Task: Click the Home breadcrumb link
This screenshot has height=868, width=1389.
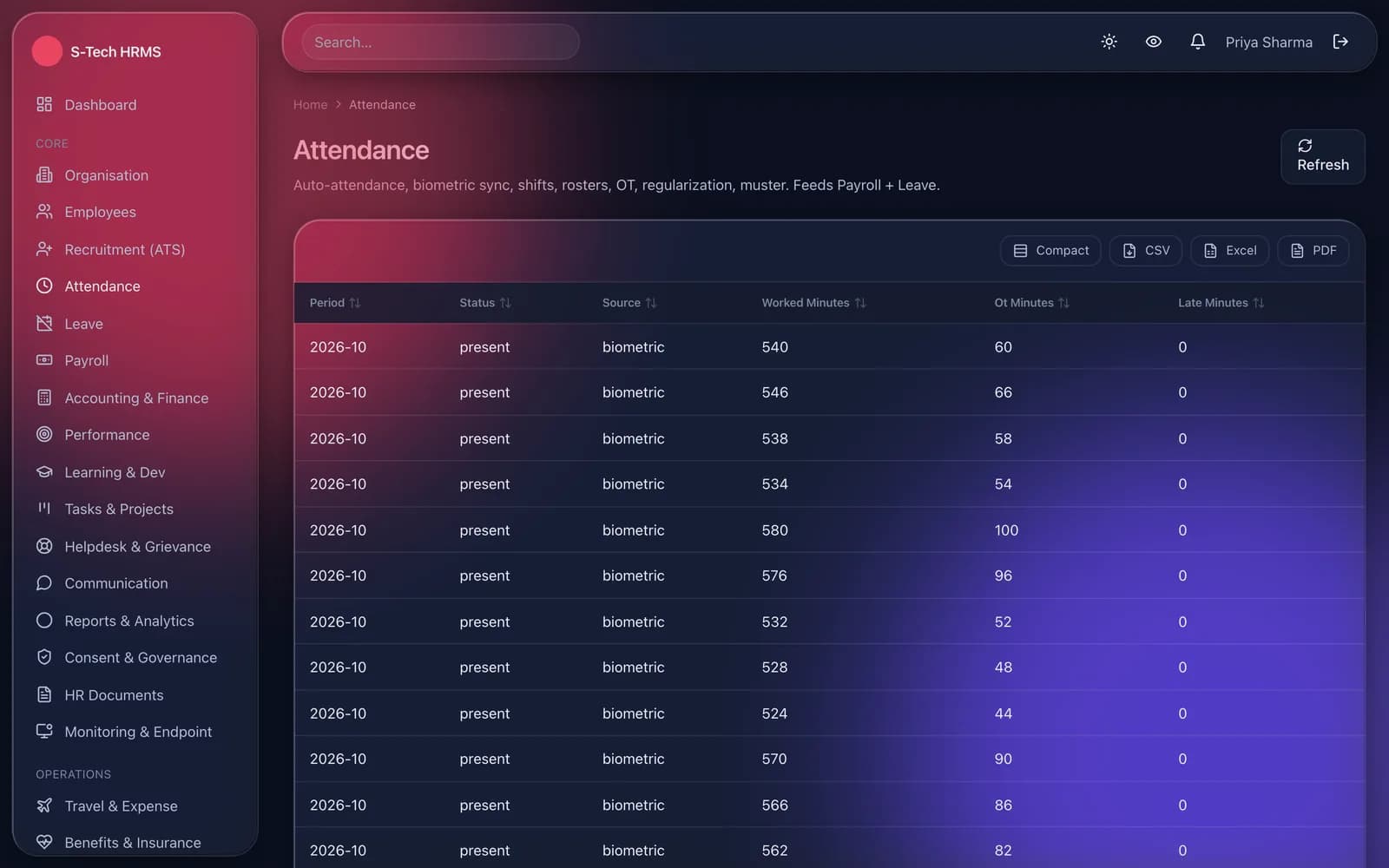Action: pos(310,104)
